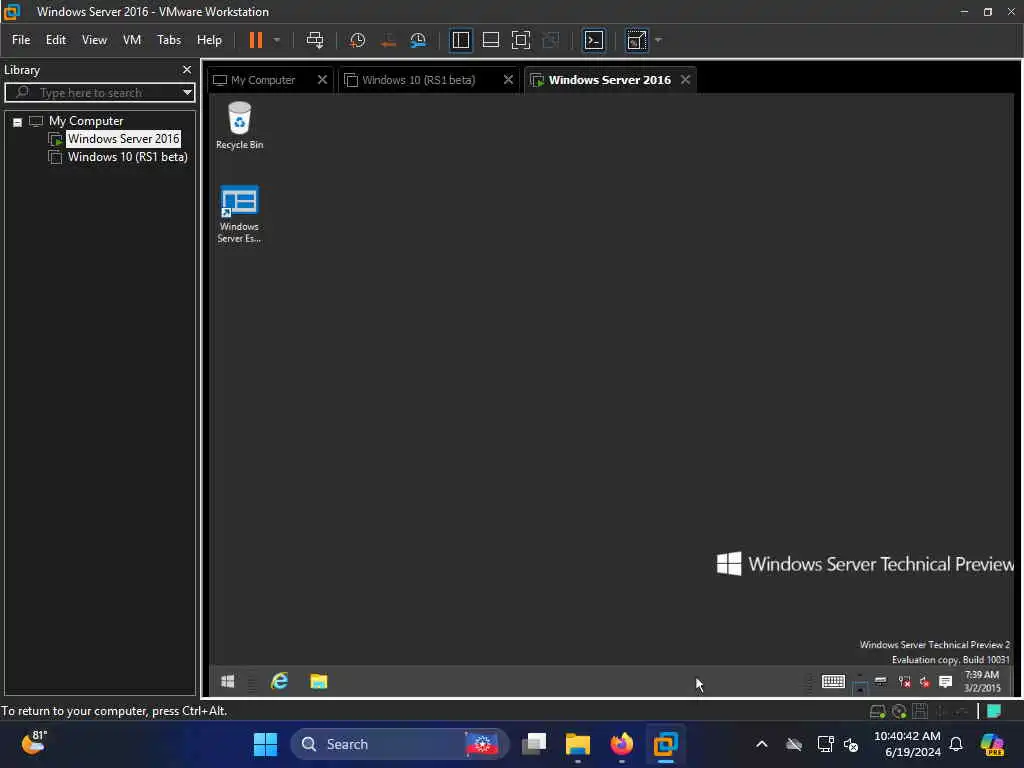The image size is (1024, 768).
Task: Open the Help menu
Action: click(209, 40)
